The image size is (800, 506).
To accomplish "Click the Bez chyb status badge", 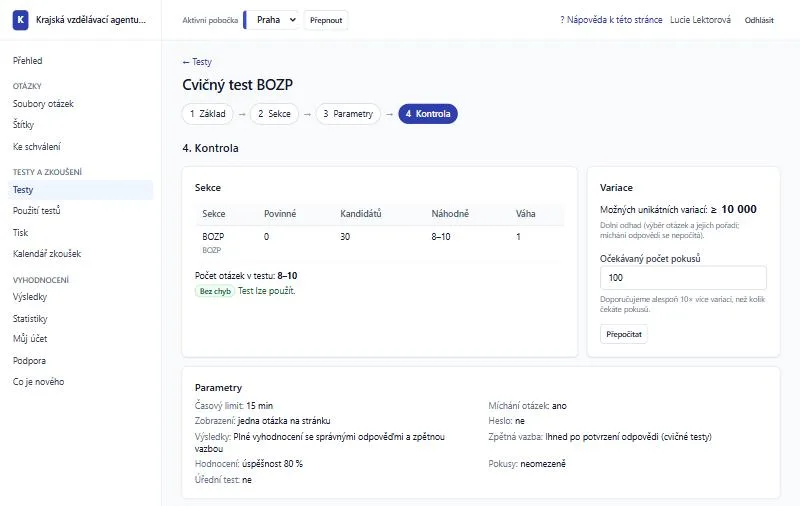I will pos(215,291).
